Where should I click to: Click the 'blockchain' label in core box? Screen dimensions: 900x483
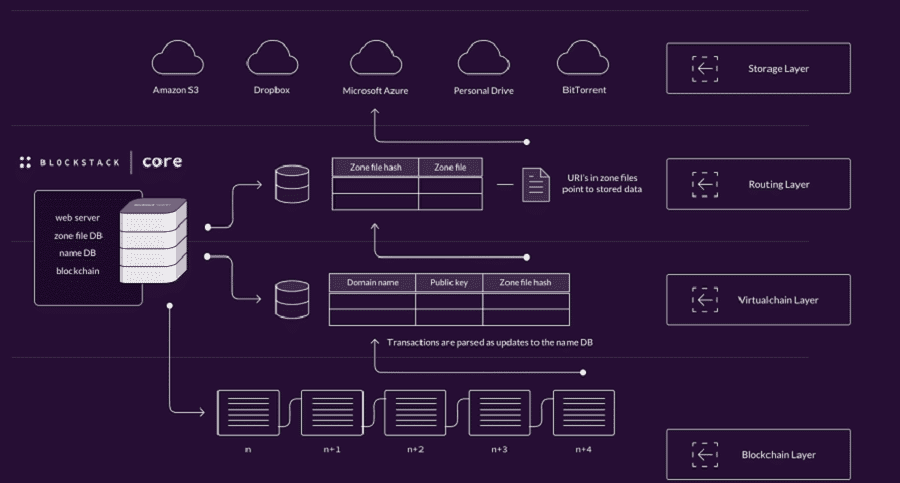pos(77,271)
